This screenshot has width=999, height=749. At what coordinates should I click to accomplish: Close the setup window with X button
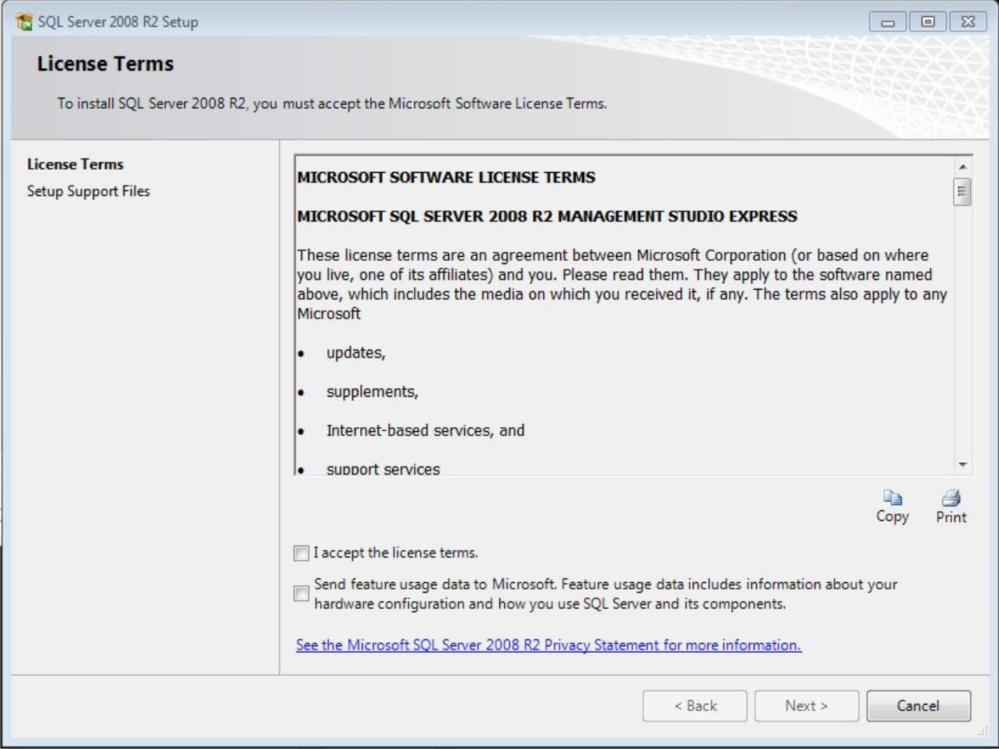(967, 22)
